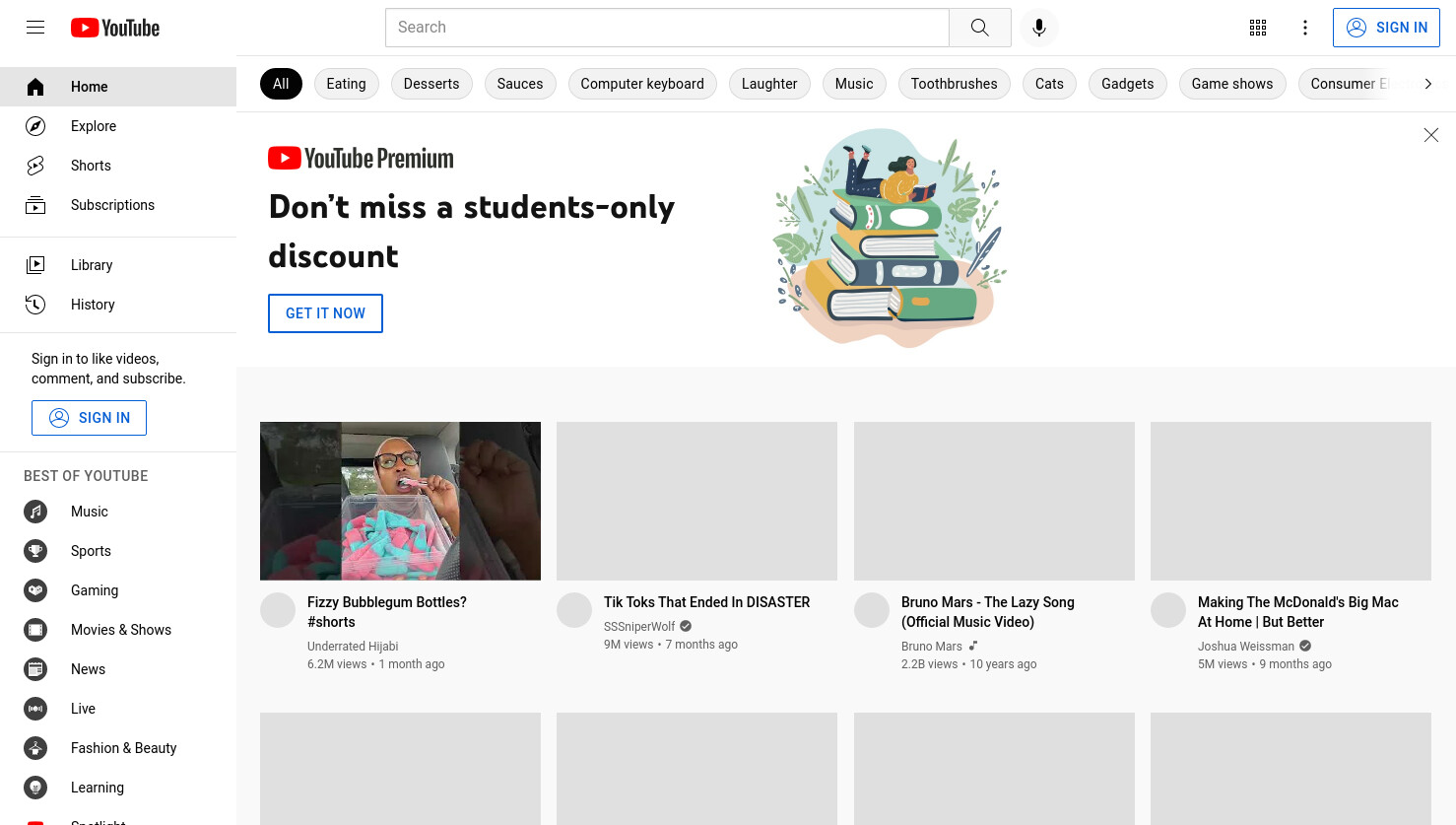This screenshot has height=825, width=1456.
Task: Open the three-dot settings menu
Action: coord(1305,28)
